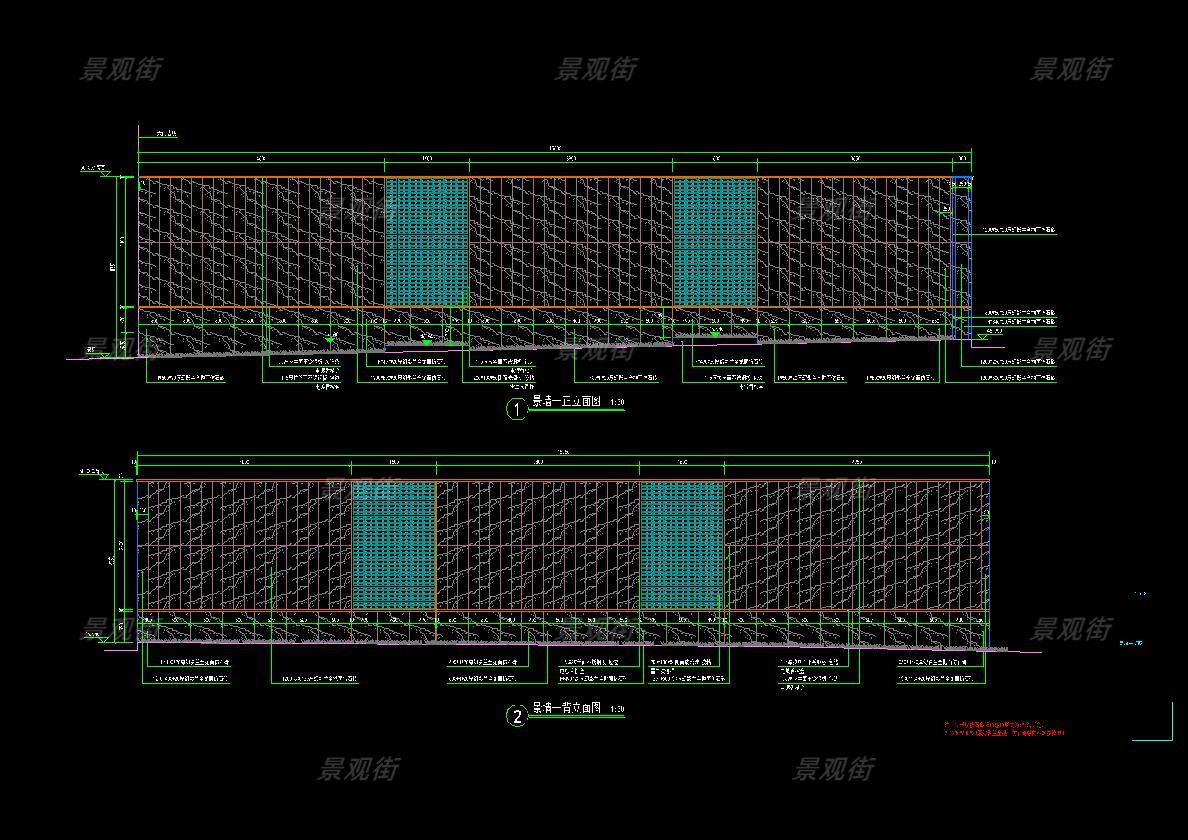Click top-left elevation level marker of front elevation

[94, 170]
